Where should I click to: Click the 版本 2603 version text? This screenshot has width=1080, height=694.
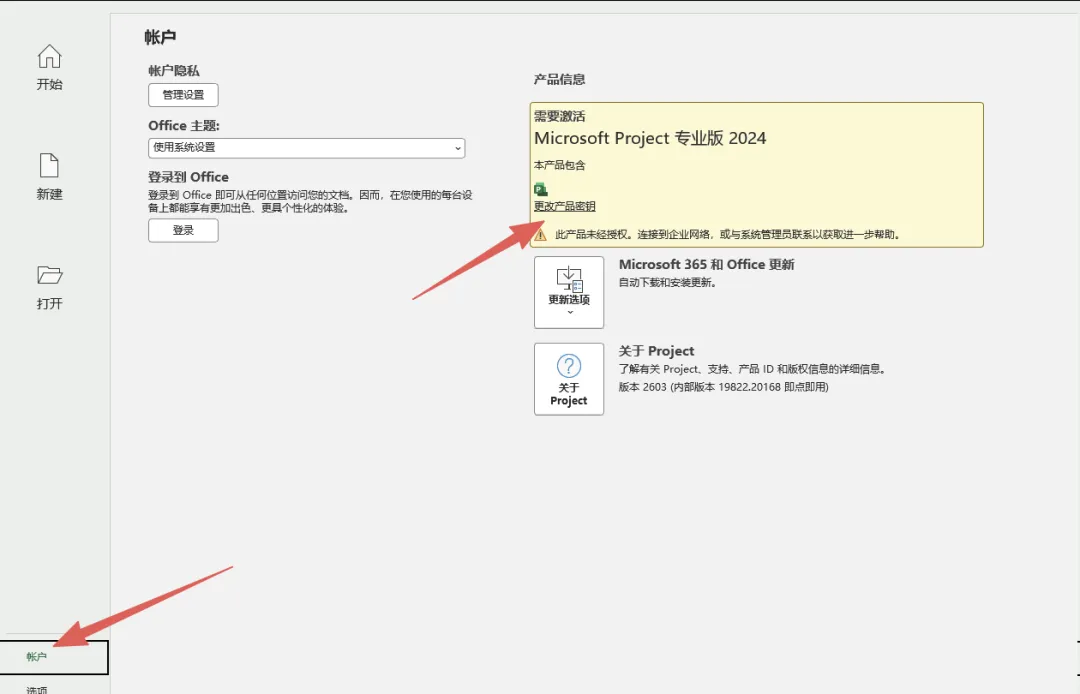click(x=723, y=387)
